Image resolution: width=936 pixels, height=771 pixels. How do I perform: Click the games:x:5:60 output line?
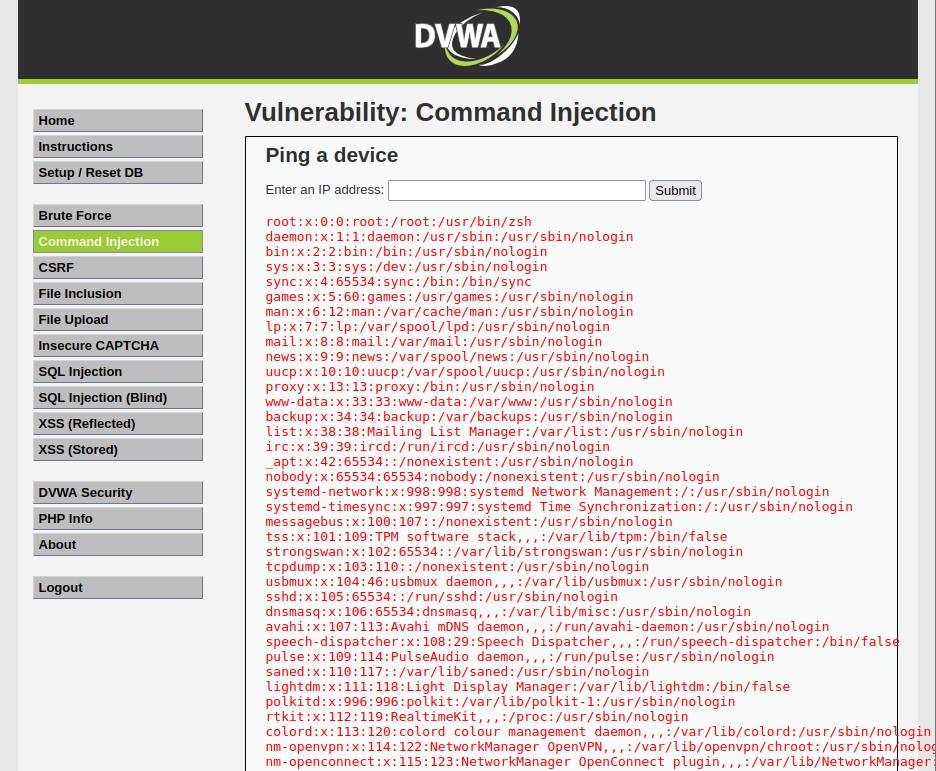click(x=449, y=297)
